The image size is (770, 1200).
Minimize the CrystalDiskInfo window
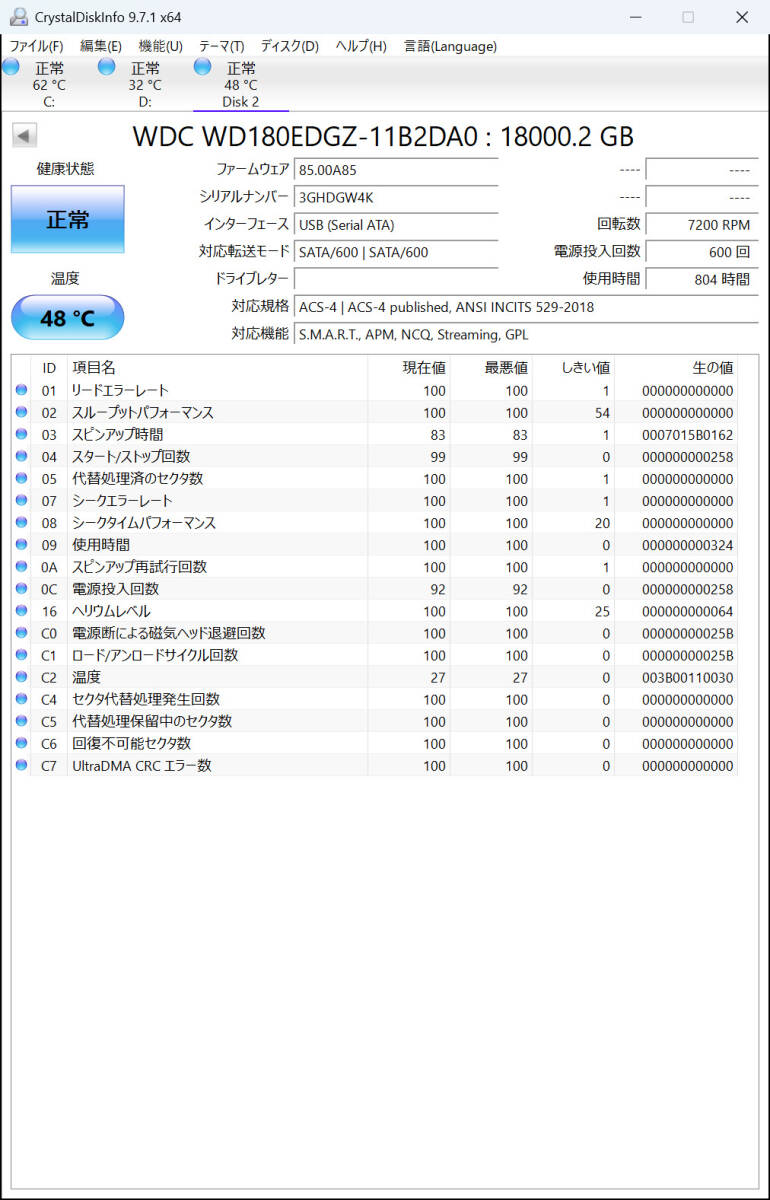(634, 17)
